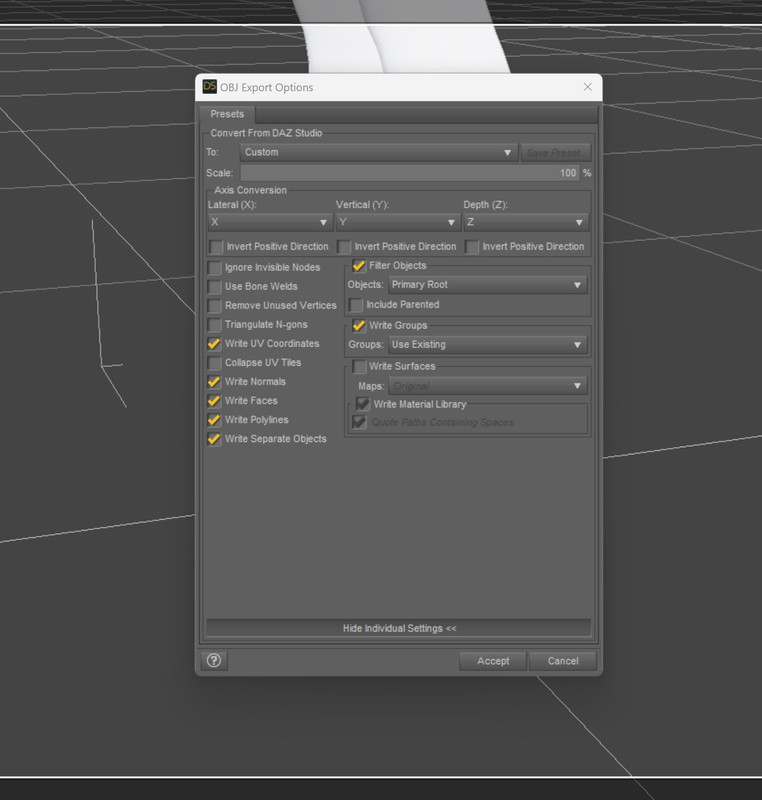Open the help question mark icon
Screen dimensions: 762x800
point(214,661)
